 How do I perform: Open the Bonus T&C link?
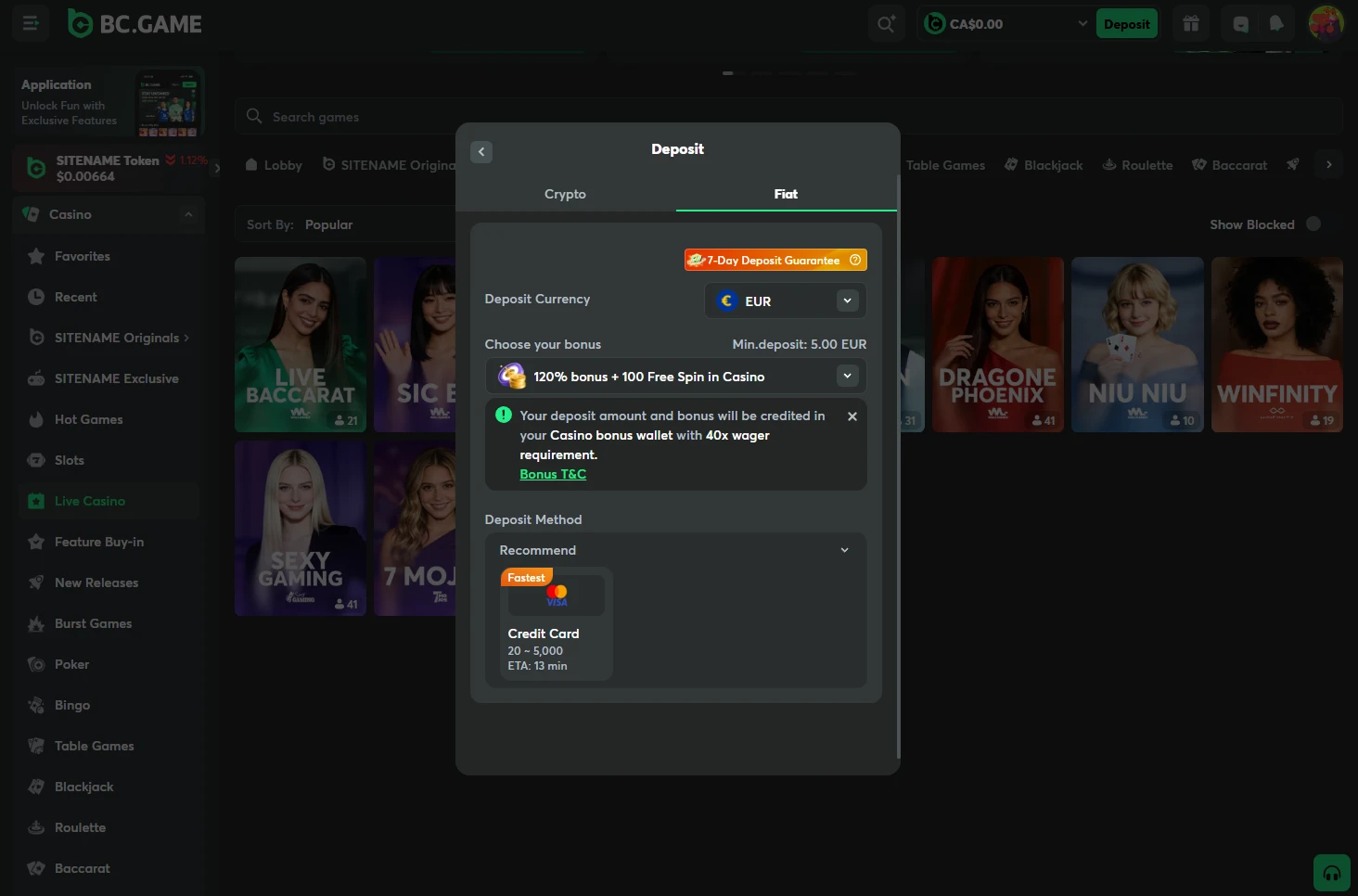[553, 474]
